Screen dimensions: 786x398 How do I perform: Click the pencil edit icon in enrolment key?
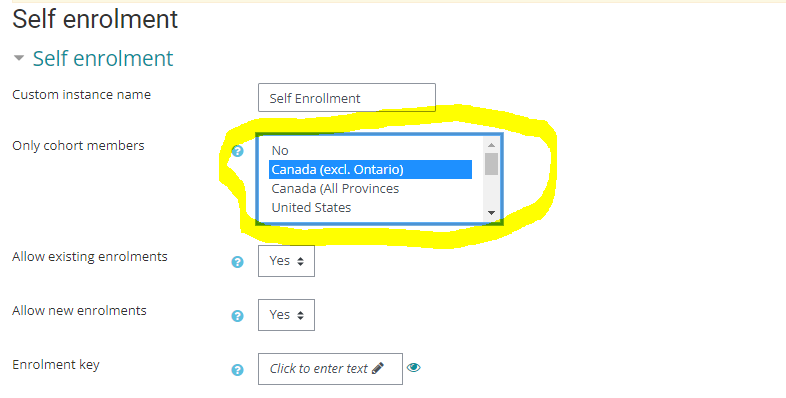pos(378,368)
